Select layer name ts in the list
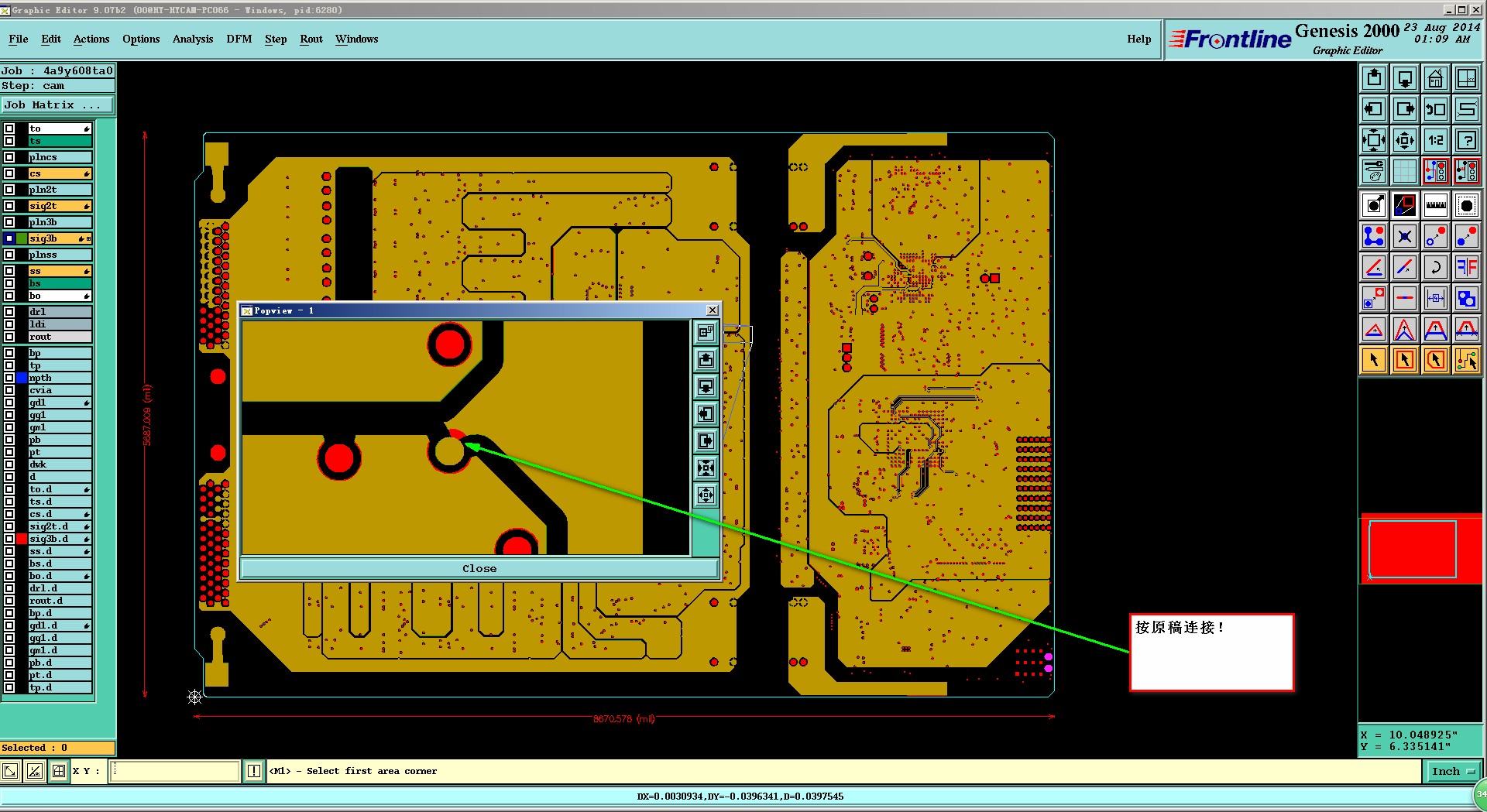The image size is (1487, 812). [x=60, y=141]
